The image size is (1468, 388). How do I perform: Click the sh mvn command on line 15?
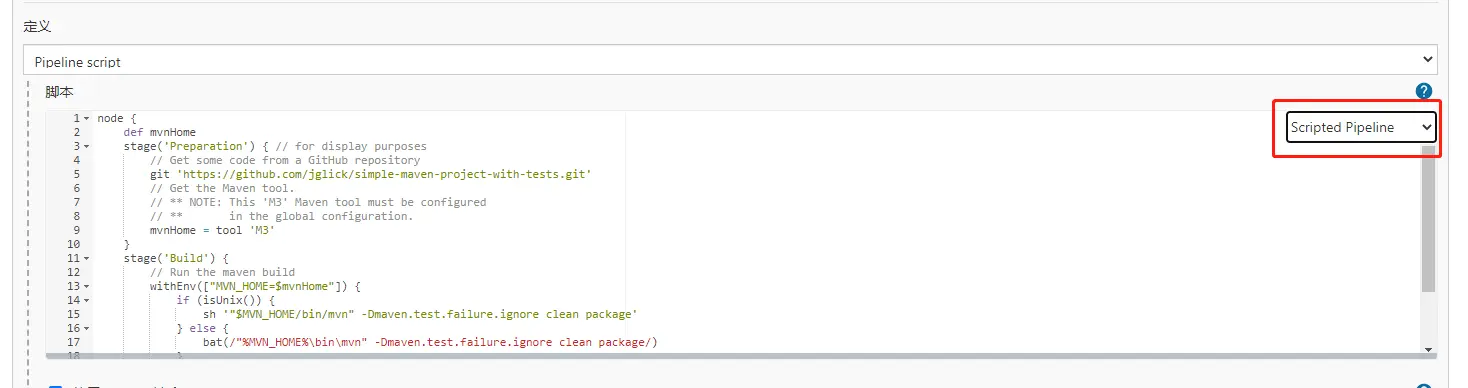click(x=420, y=314)
